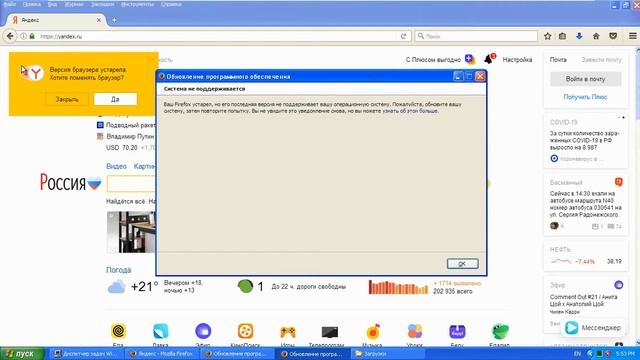
Task: Click Закрыть in the yellow browser notice
Action: coord(67,99)
